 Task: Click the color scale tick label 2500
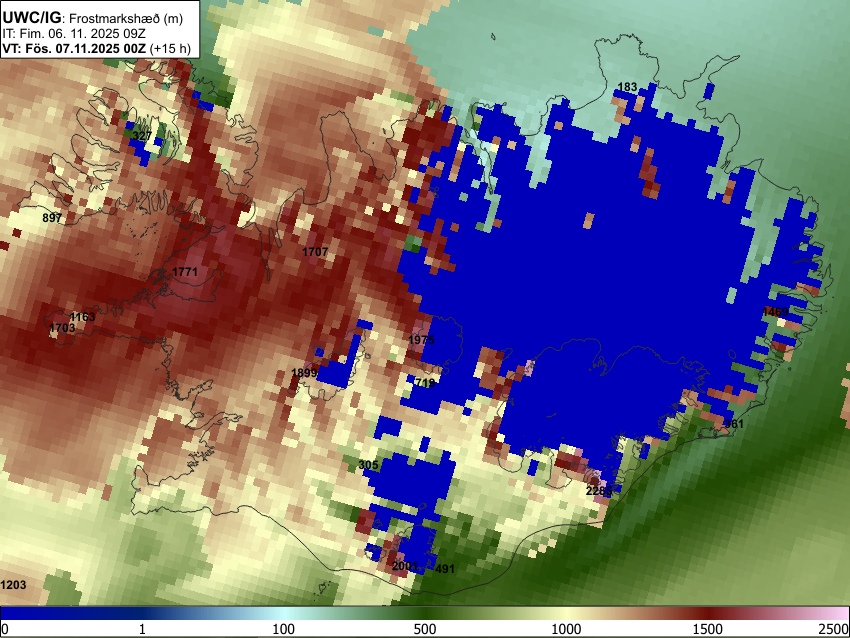834,629
